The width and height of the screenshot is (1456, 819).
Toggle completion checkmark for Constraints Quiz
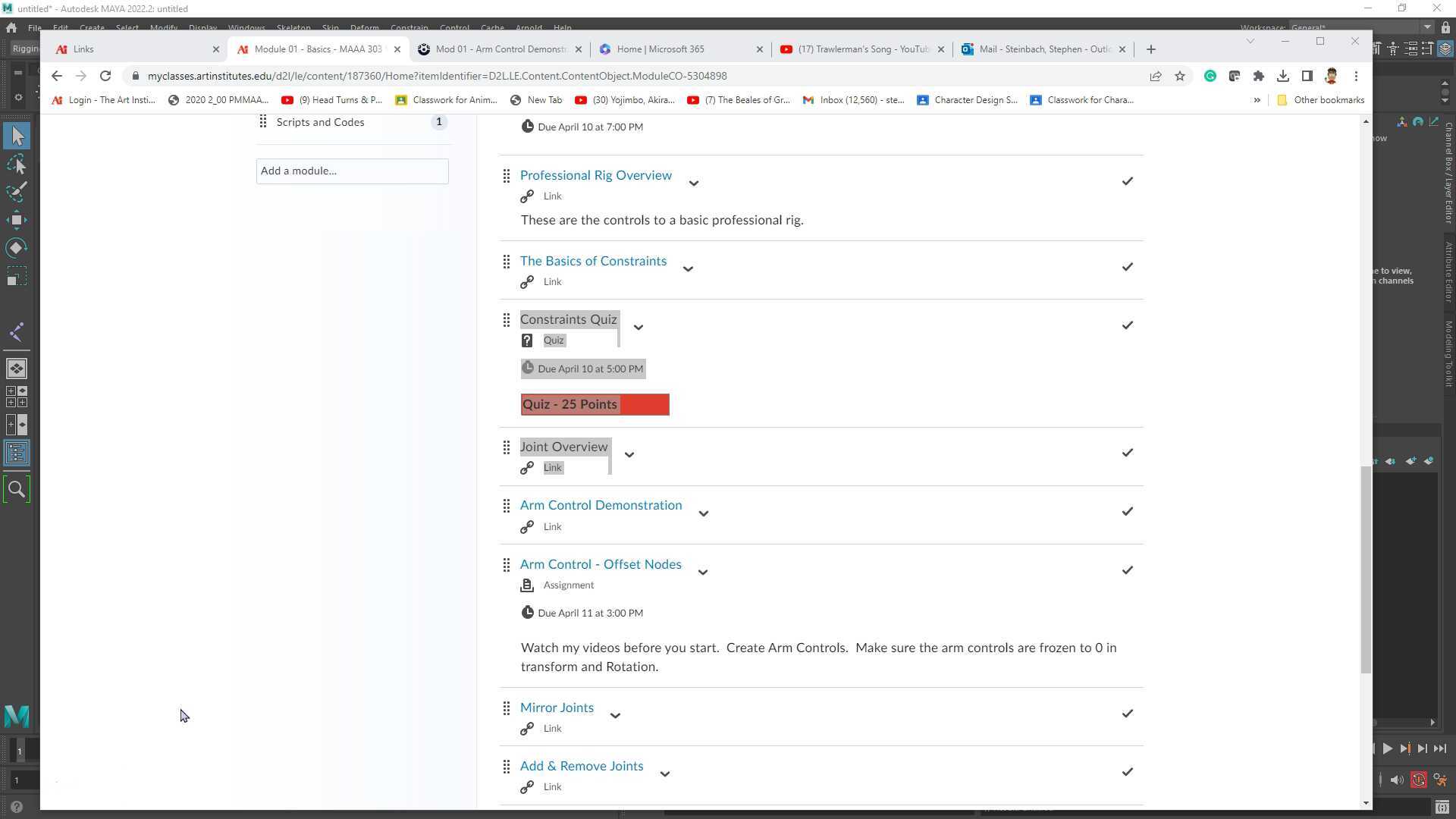tap(1128, 325)
